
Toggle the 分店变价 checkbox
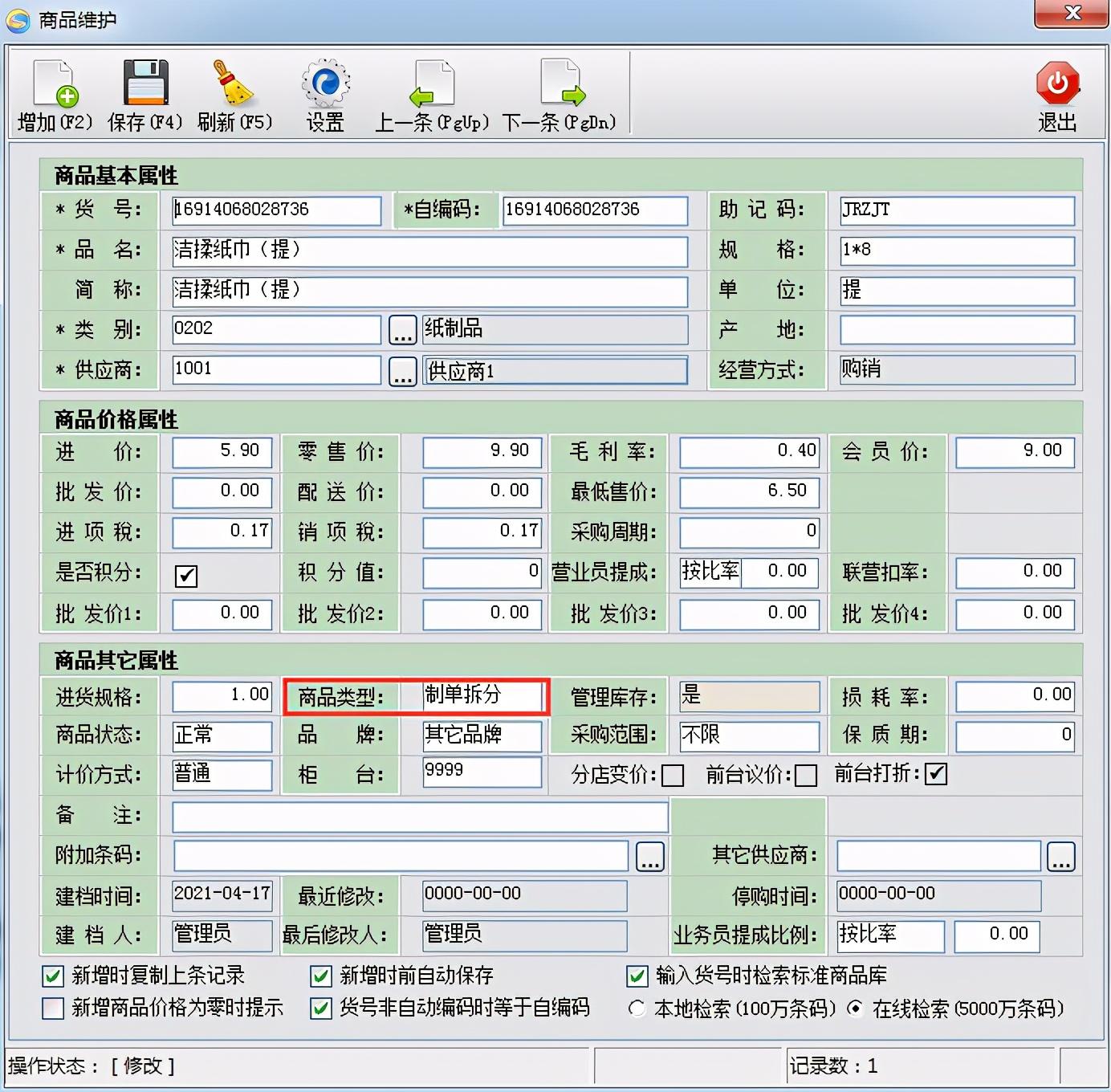point(673,776)
